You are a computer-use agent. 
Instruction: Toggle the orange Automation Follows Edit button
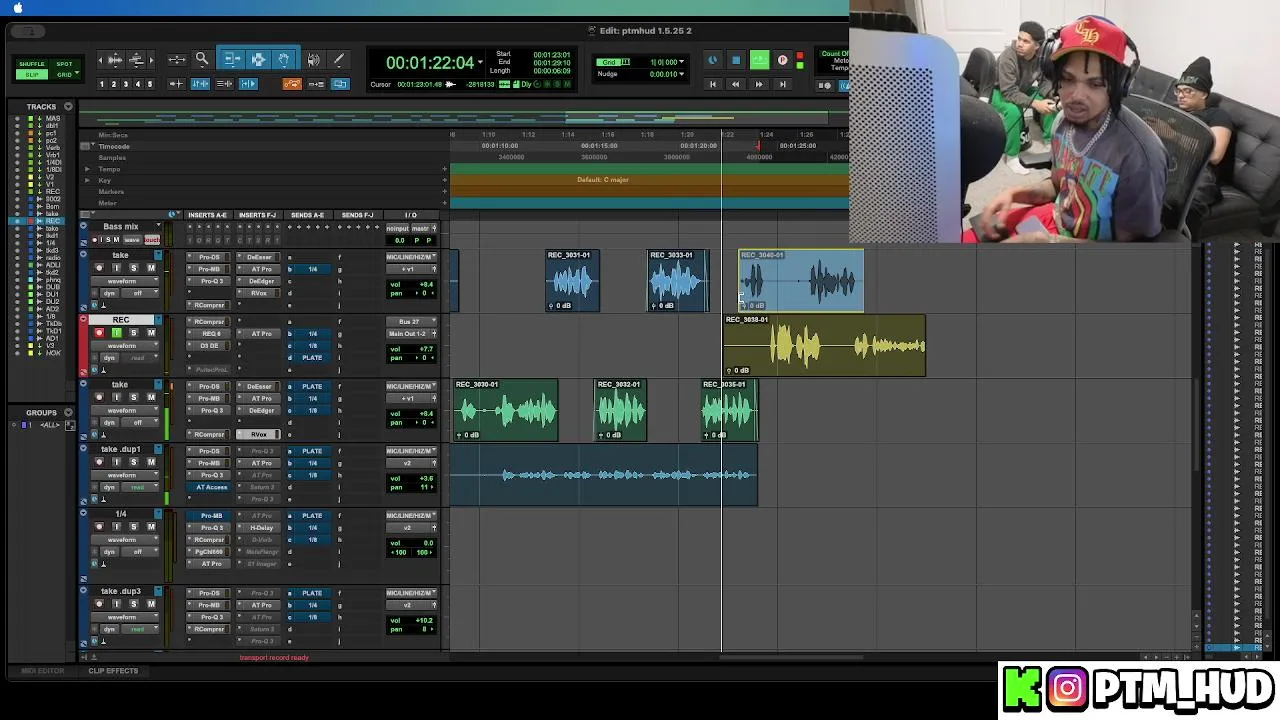[x=292, y=84]
